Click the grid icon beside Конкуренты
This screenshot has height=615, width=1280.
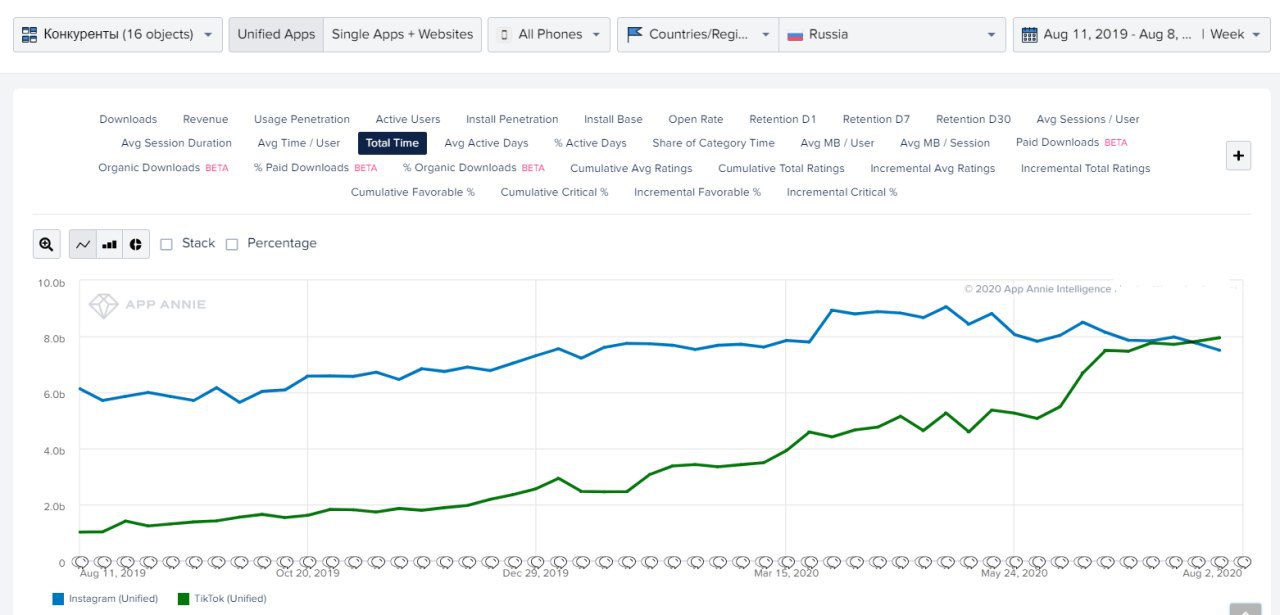pyautogui.click(x=29, y=34)
